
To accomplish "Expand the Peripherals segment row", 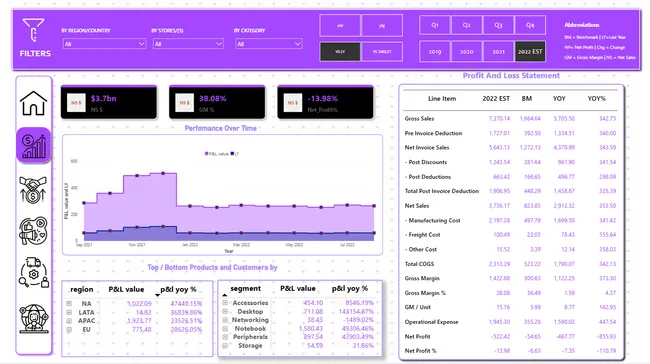I will click(x=225, y=337).
